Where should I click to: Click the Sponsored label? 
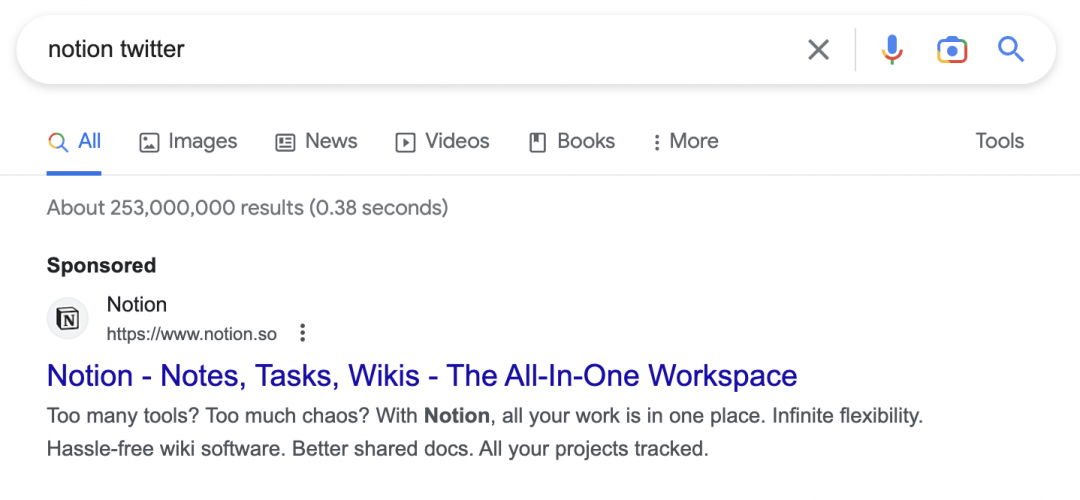[101, 265]
